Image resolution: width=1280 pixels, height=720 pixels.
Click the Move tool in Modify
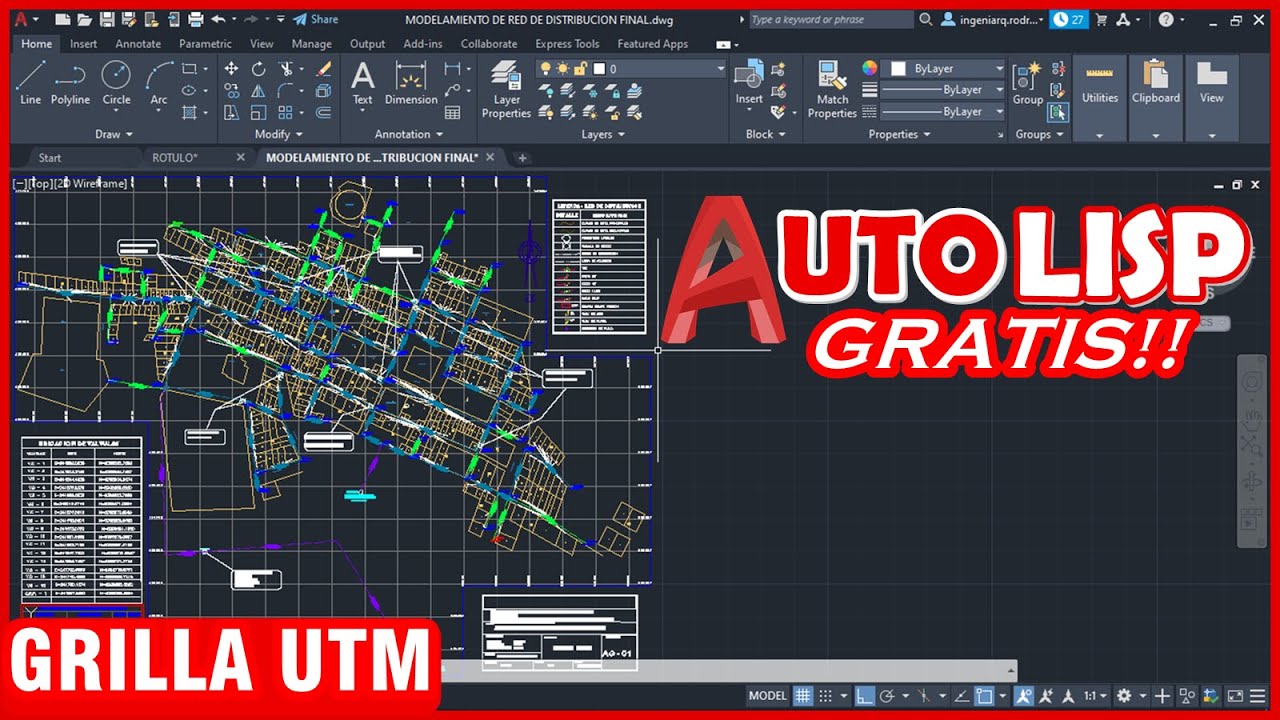coord(231,69)
